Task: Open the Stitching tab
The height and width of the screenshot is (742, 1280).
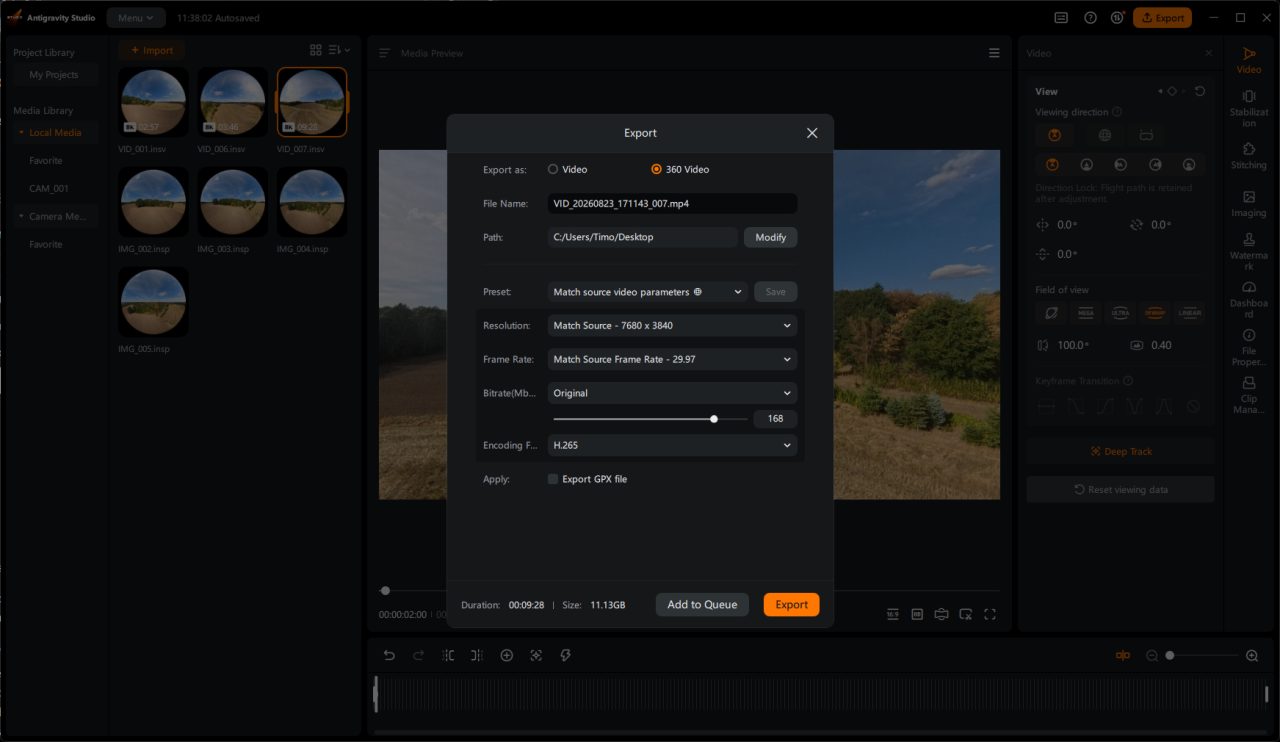Action: [1249, 156]
